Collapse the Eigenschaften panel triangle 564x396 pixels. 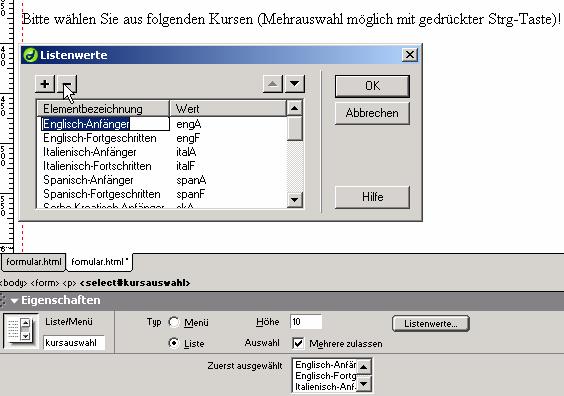[14, 300]
